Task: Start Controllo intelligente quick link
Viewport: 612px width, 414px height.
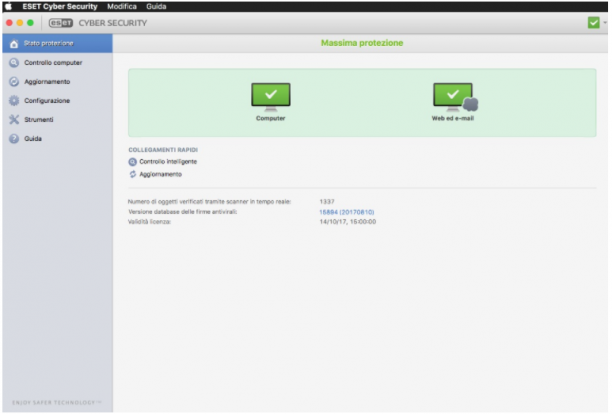Action: coord(168,162)
